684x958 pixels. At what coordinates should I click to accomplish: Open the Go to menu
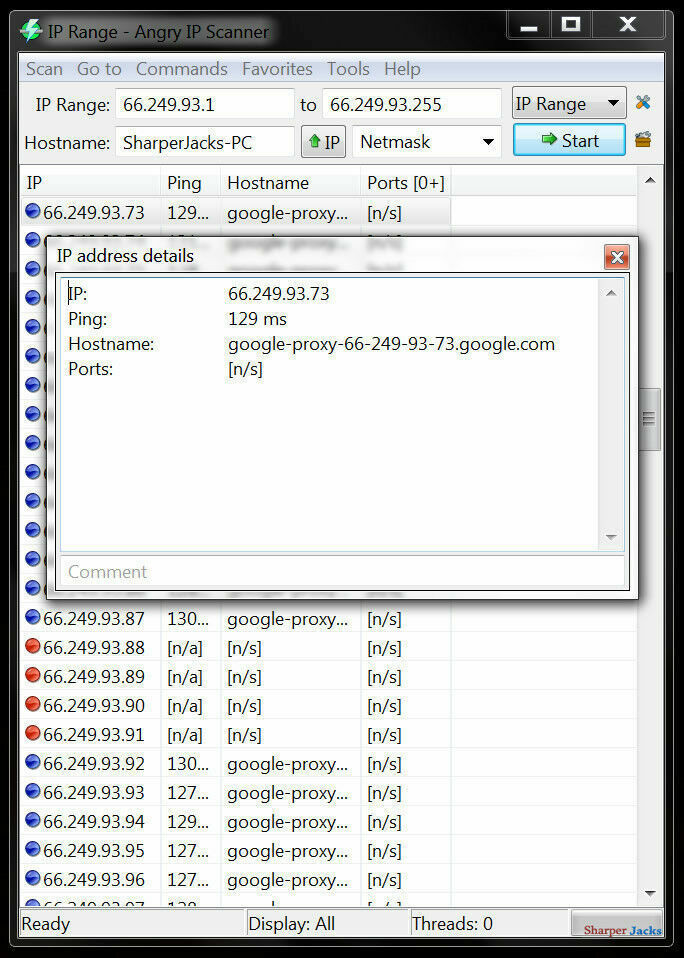pyautogui.click(x=99, y=69)
